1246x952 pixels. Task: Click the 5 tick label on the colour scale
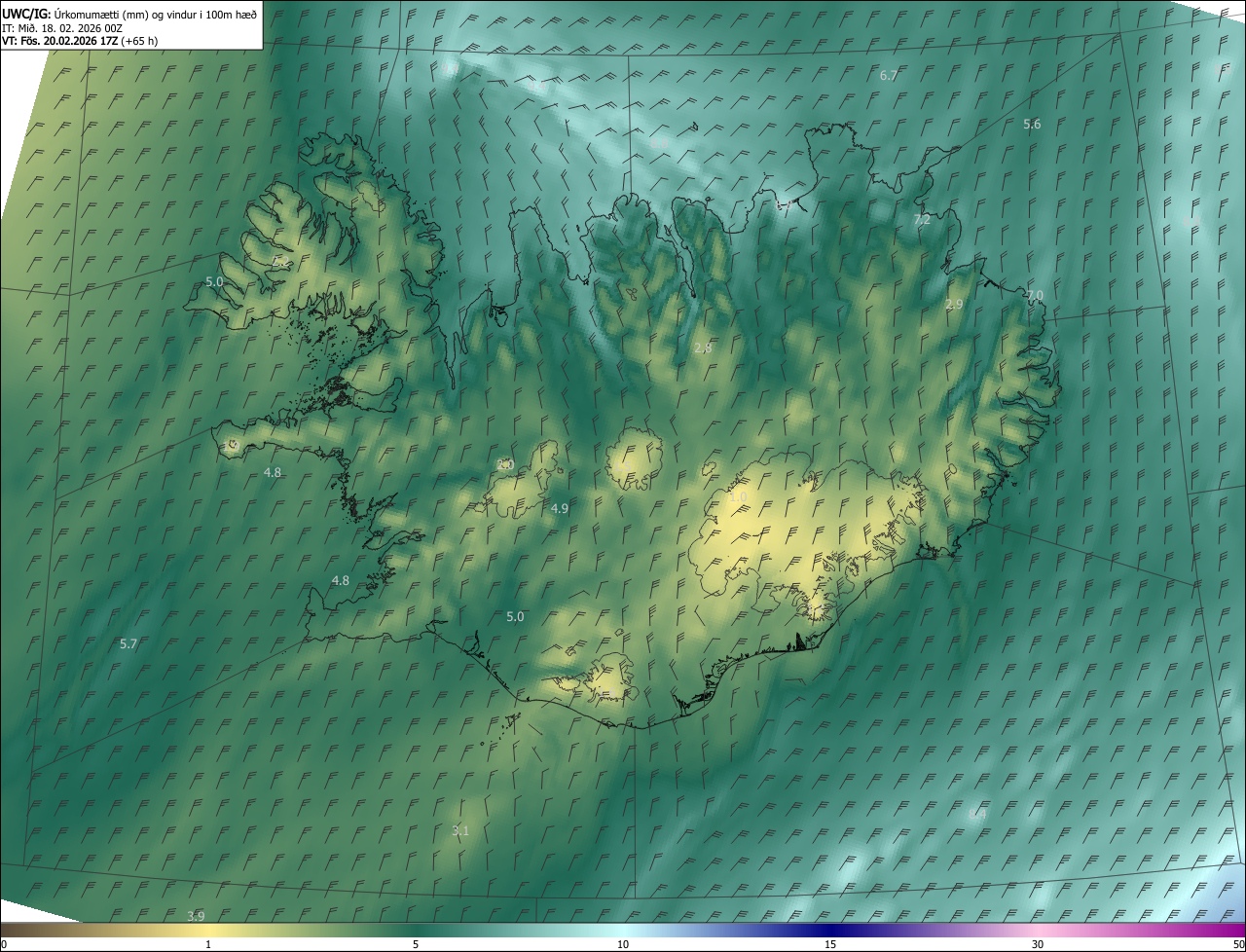(x=416, y=945)
